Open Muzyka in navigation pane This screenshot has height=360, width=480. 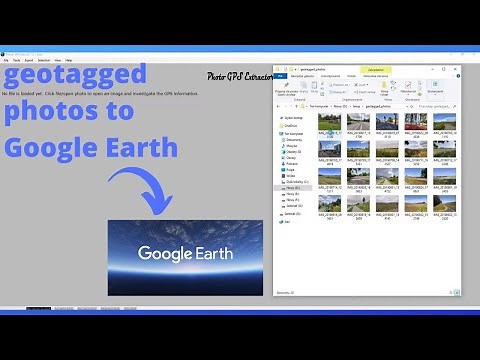pyautogui.click(x=289, y=146)
